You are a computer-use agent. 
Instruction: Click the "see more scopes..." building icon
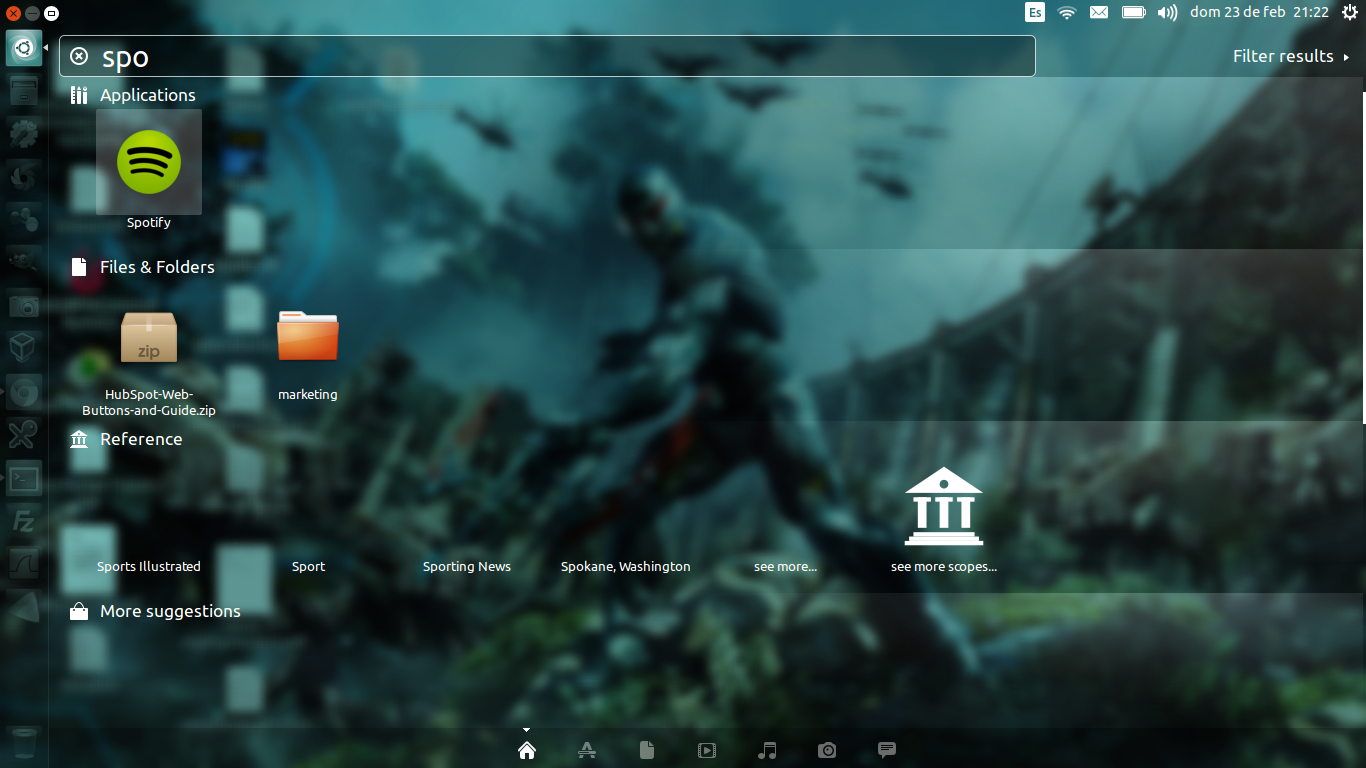(944, 507)
